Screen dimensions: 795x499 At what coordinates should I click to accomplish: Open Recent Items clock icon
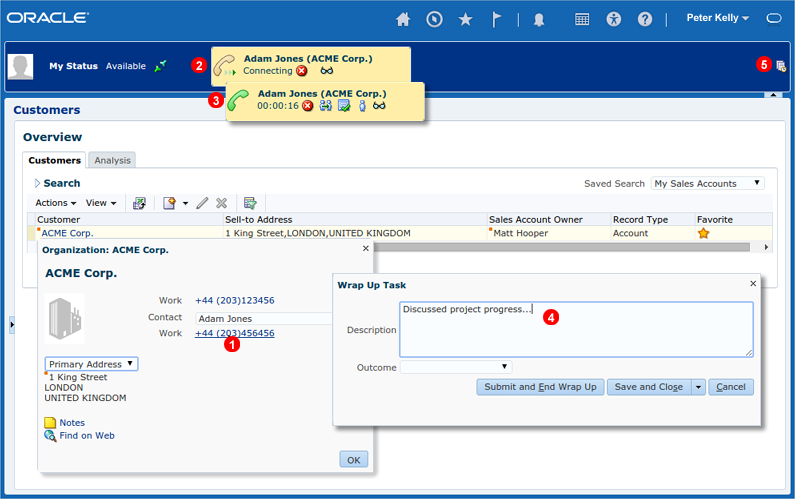tap(435, 19)
